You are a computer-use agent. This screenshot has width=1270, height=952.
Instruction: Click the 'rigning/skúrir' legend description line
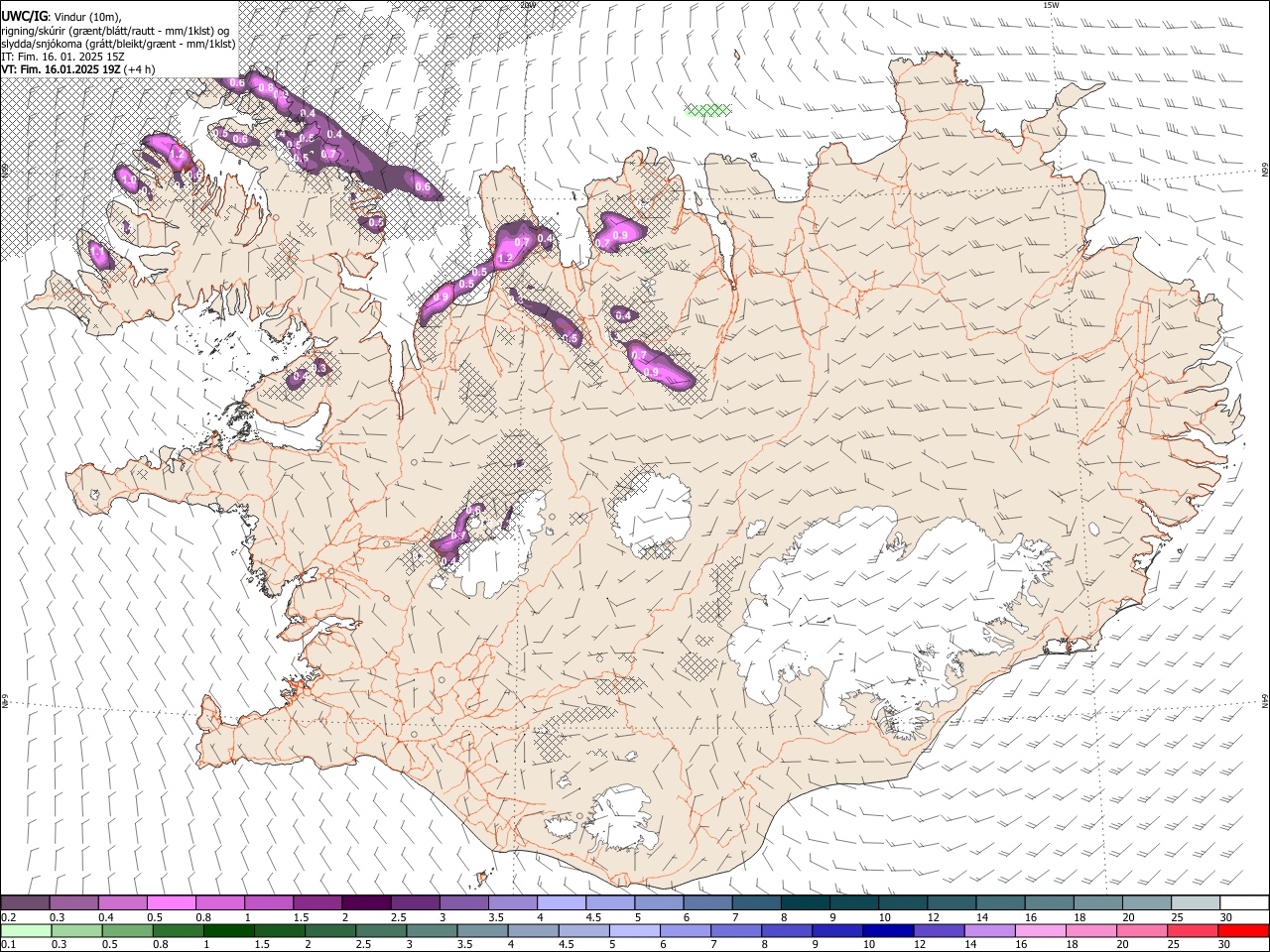(x=115, y=30)
